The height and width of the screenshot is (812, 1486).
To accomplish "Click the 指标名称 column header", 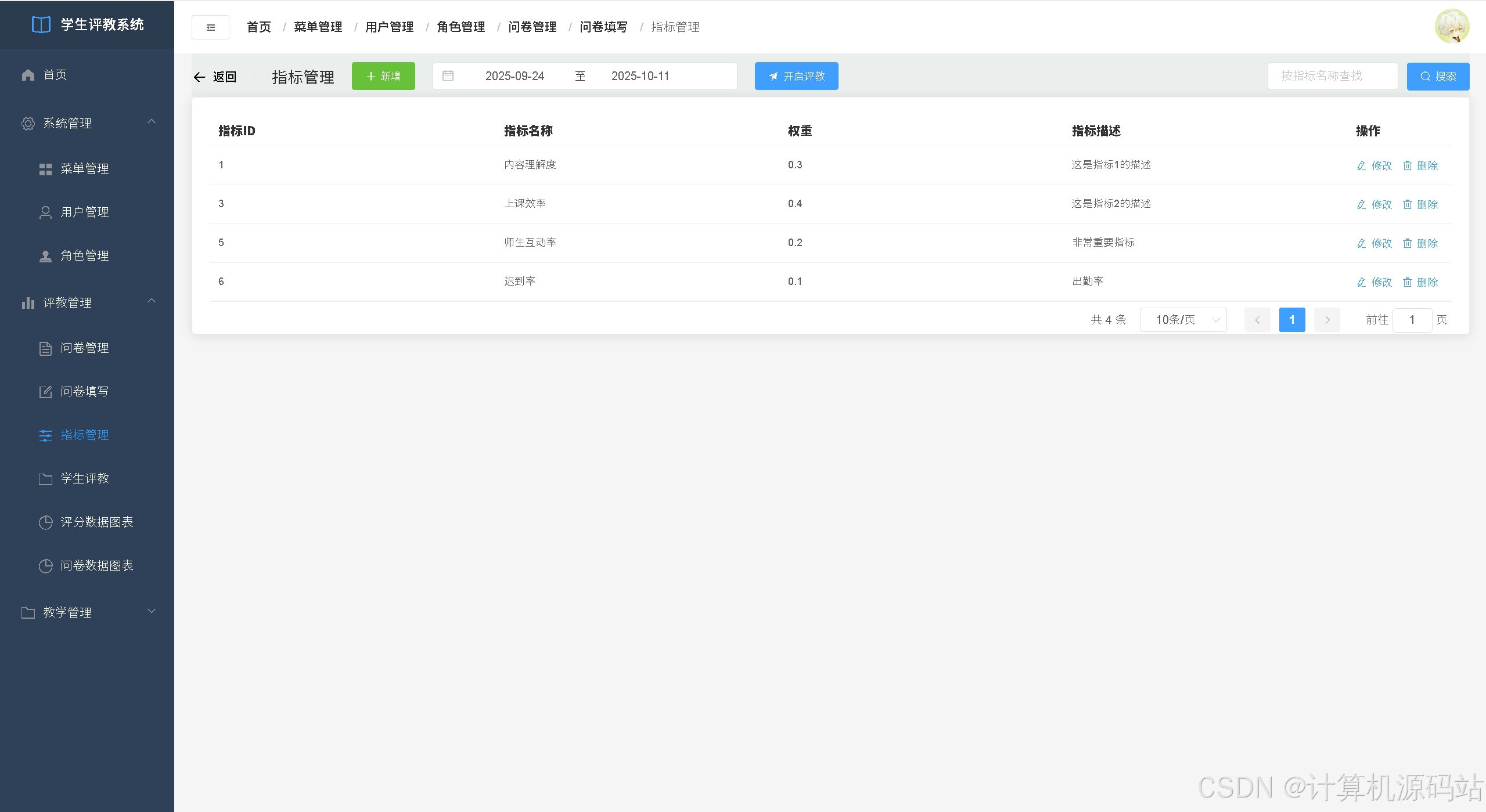I will point(528,131).
